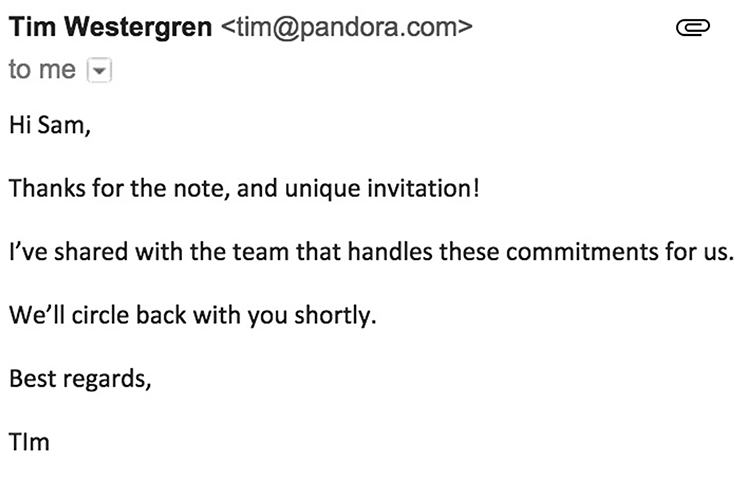Click the paperclip attachment icon

pos(693,27)
